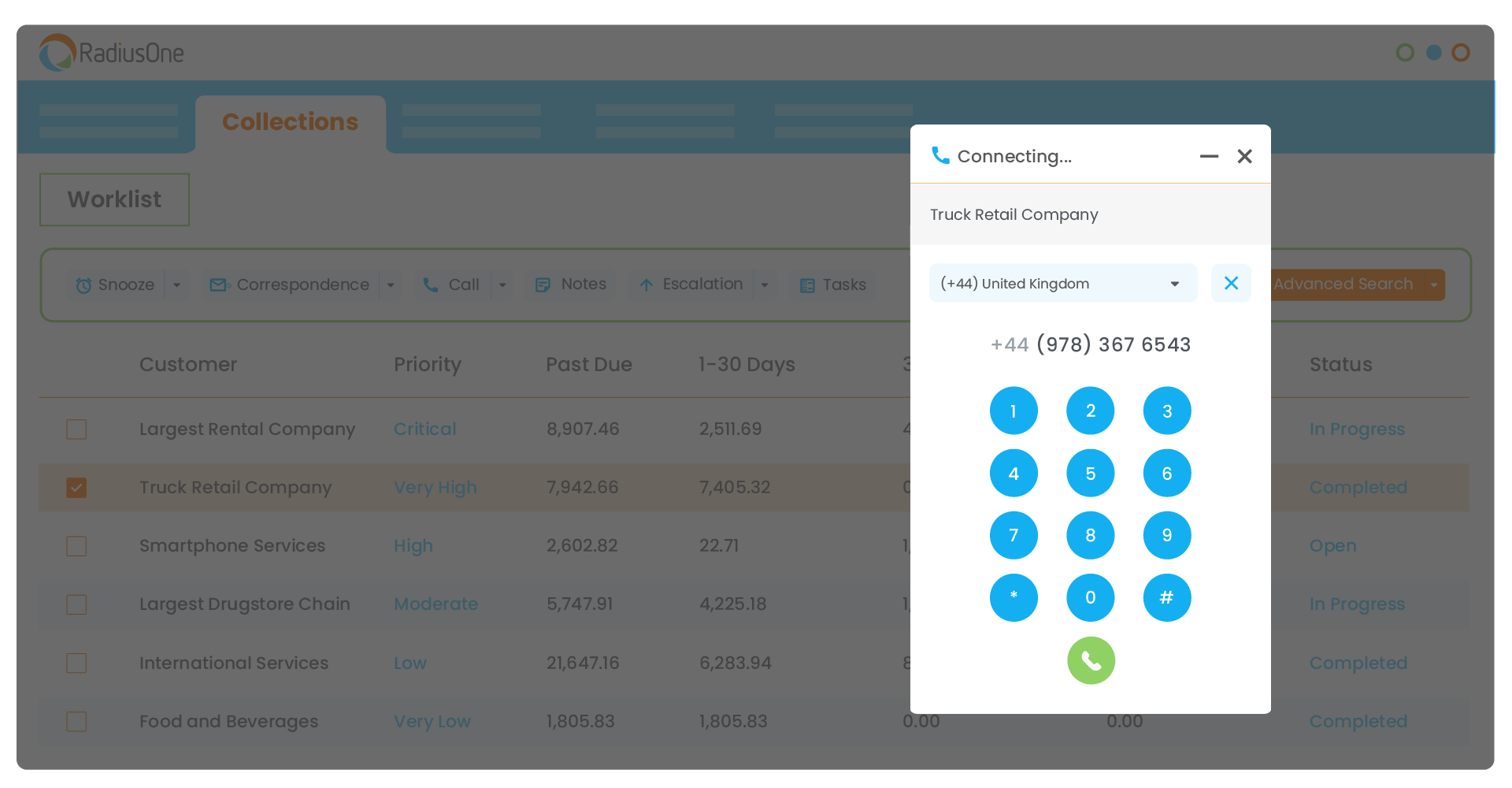The image size is (1512, 788).
Task: Check the Smartphone Services row checkbox
Action: pos(76,545)
